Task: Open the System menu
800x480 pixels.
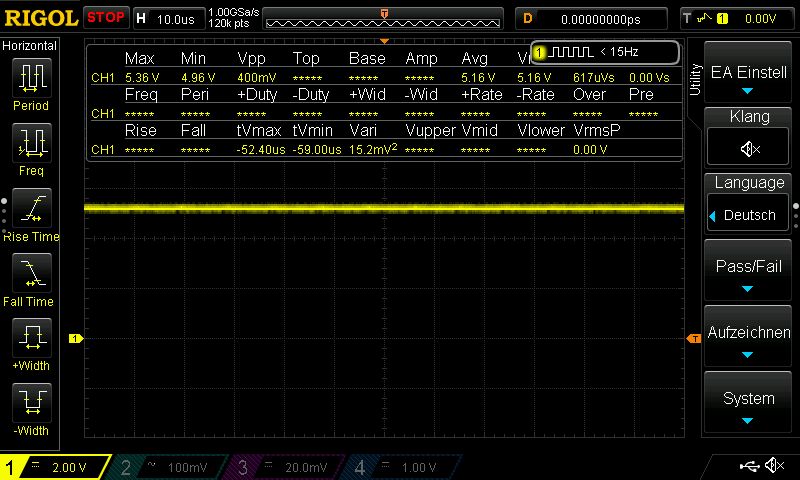Action: click(x=749, y=405)
